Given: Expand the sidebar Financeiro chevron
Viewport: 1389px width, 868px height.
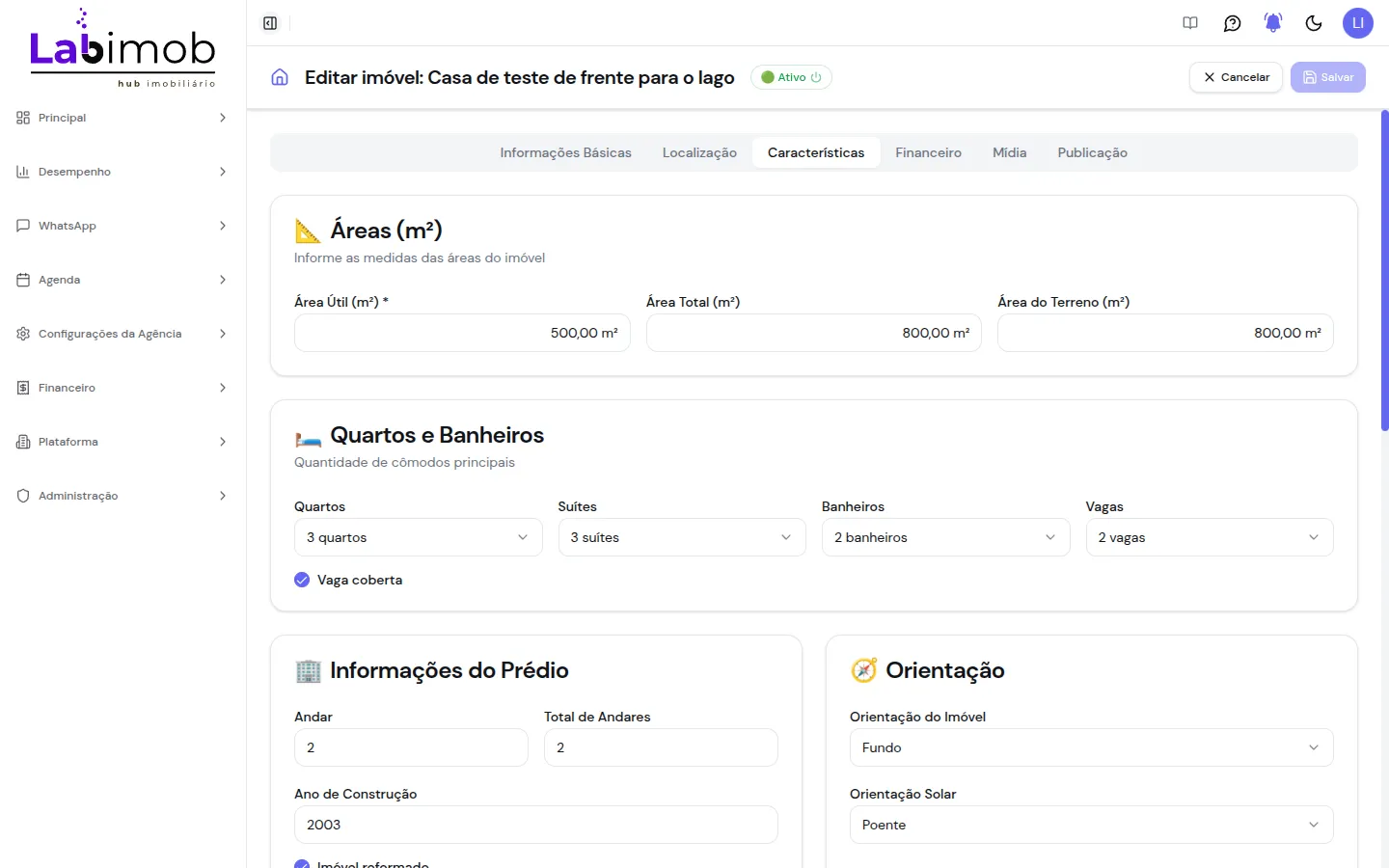Looking at the screenshot, I should click(223, 388).
